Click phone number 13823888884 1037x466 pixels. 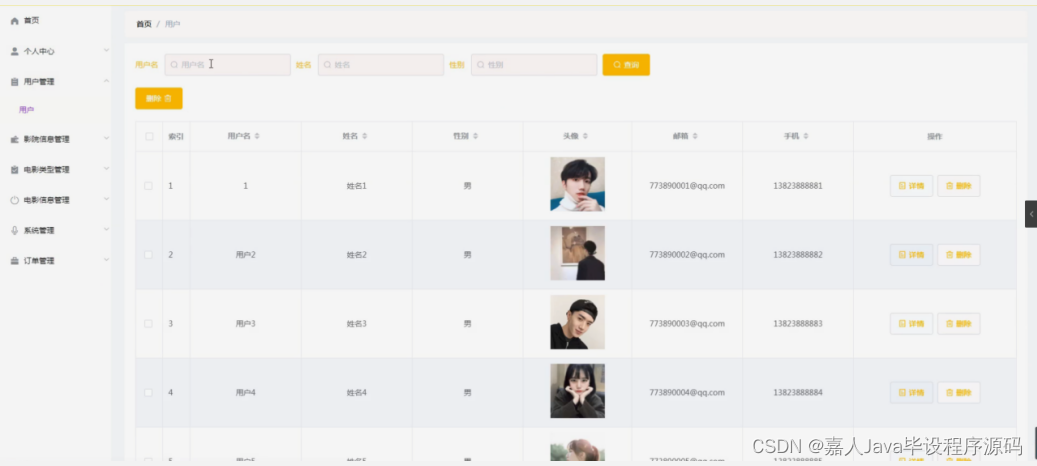798,393
